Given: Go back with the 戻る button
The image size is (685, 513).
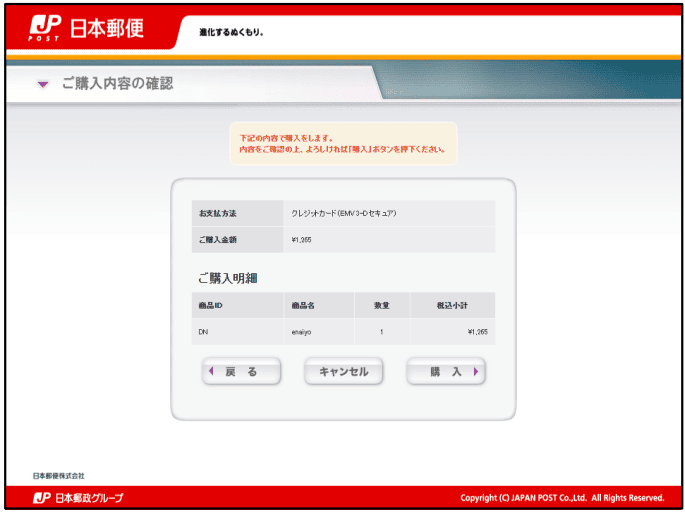Looking at the screenshot, I should [x=241, y=371].
